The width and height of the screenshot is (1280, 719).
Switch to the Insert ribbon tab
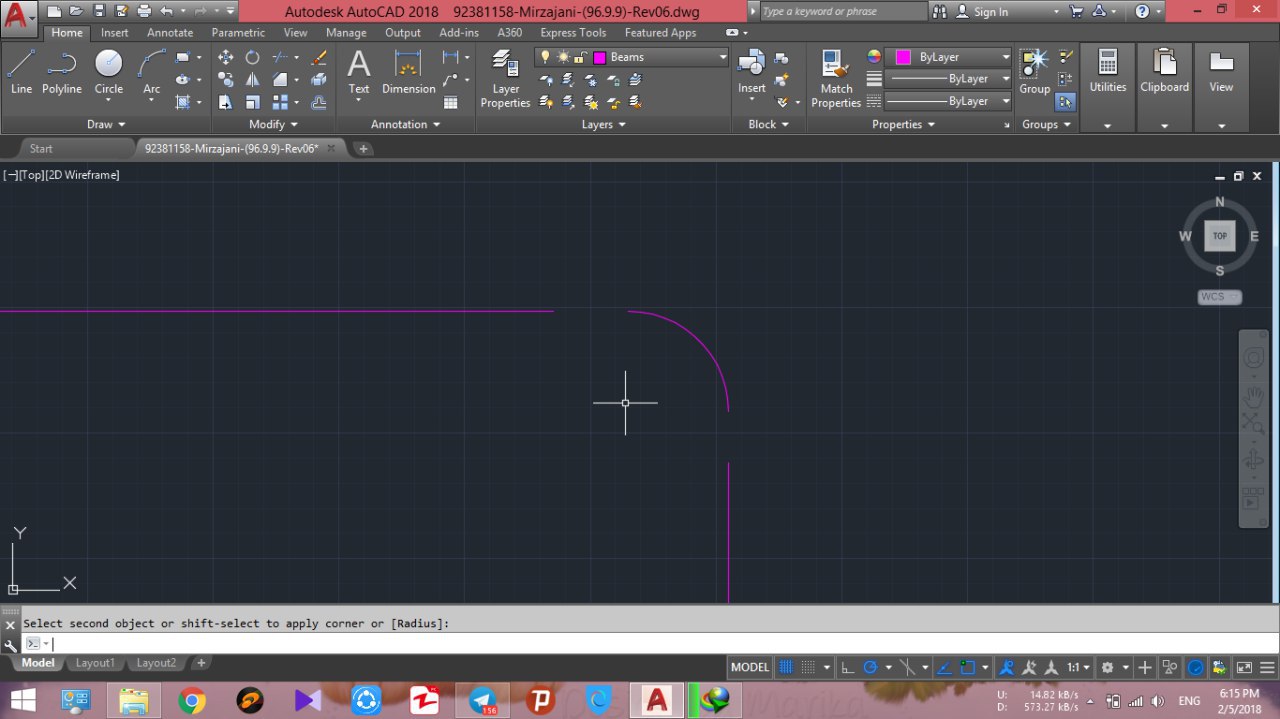pos(115,33)
